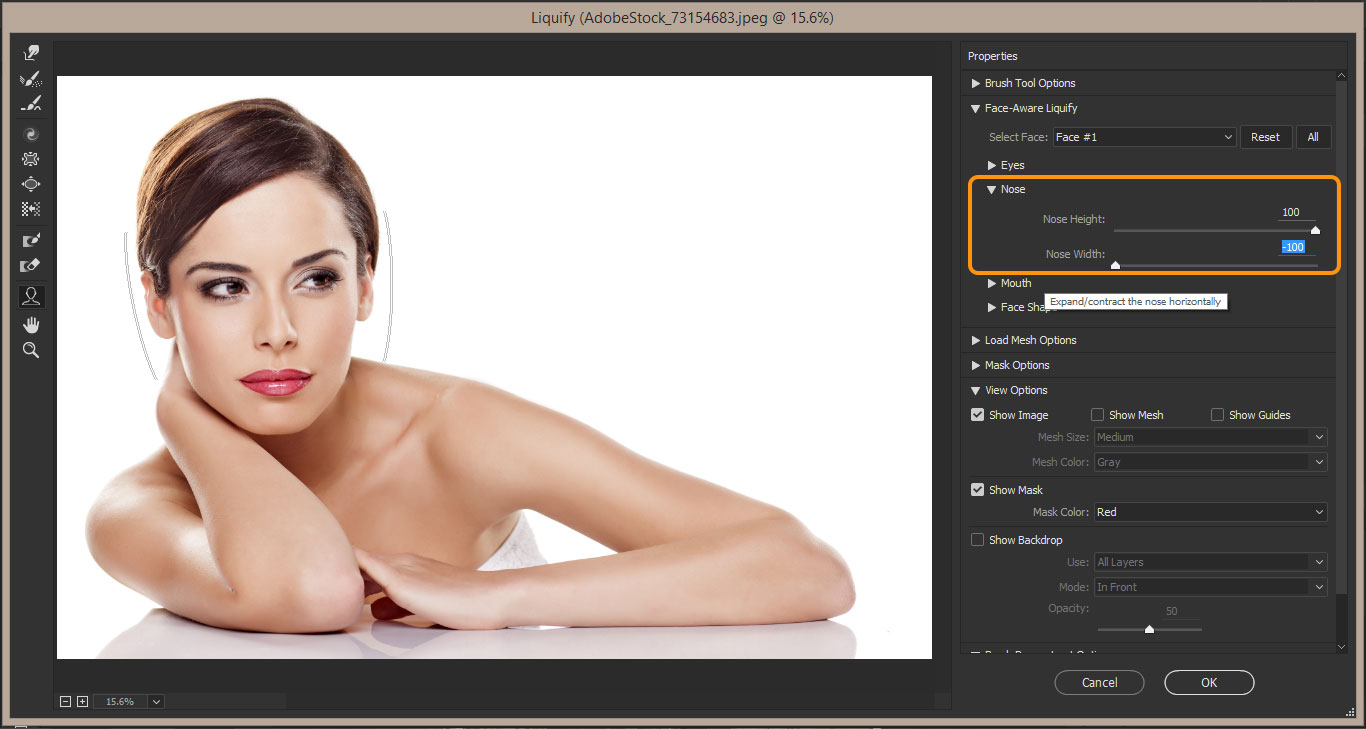
Task: Click the backdrop Opacity slider handle
Action: [1149, 629]
